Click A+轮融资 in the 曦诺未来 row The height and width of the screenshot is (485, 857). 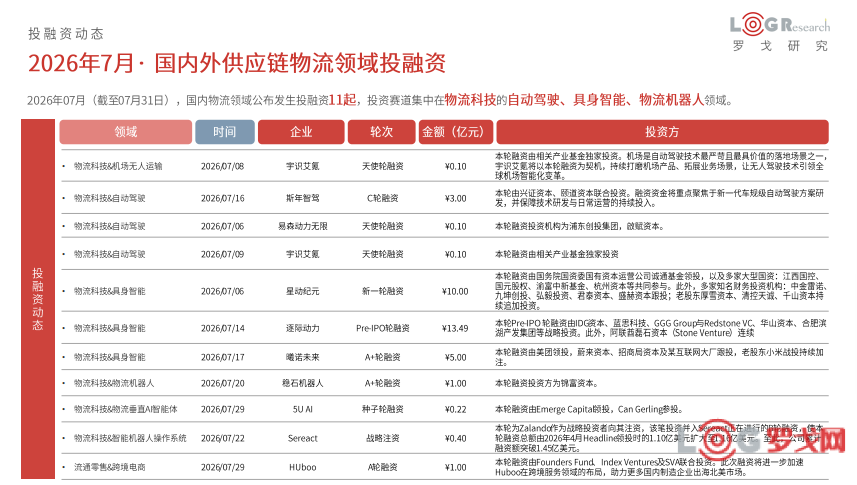383,358
